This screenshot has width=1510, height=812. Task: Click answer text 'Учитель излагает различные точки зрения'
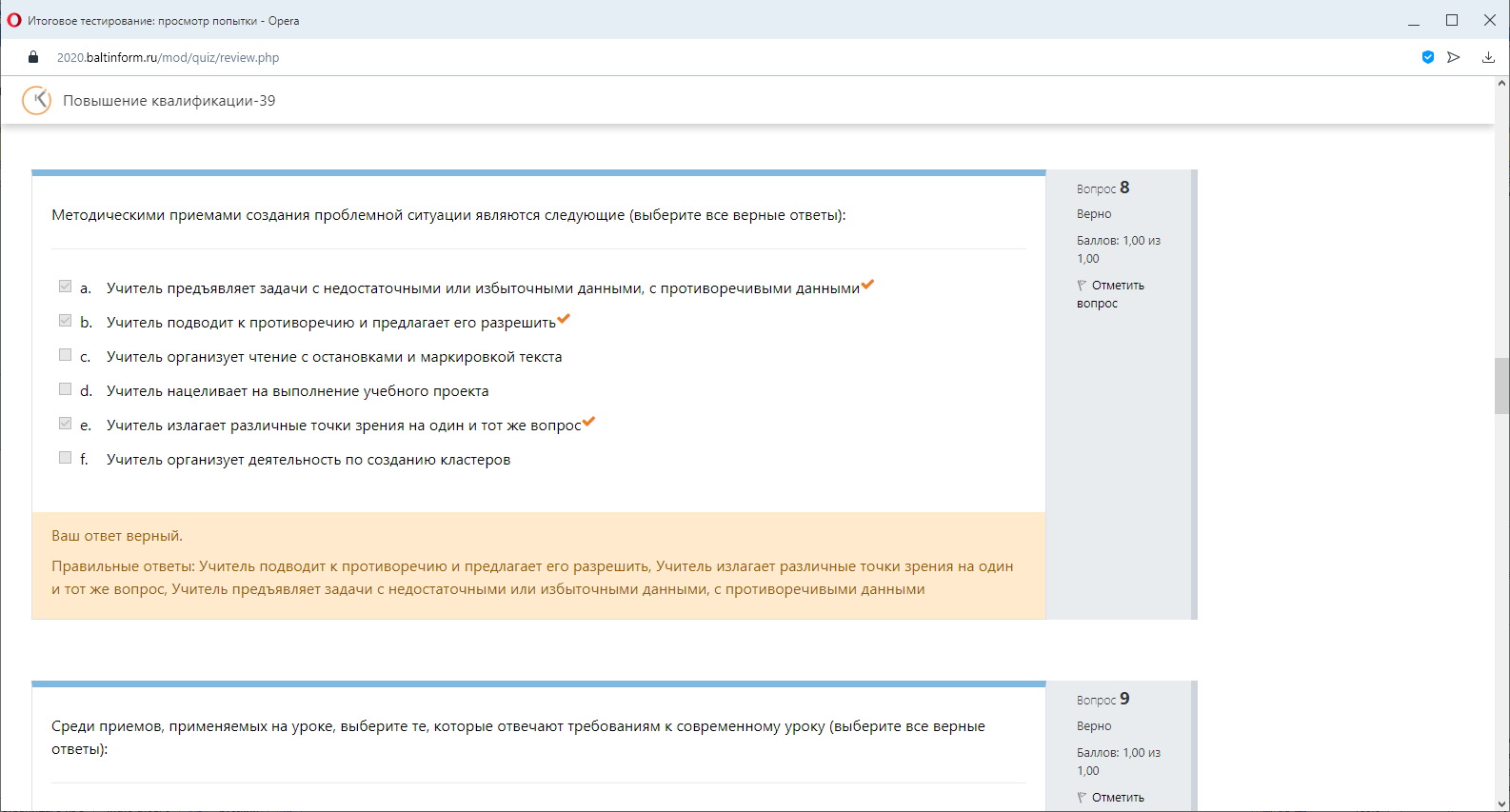click(x=344, y=426)
